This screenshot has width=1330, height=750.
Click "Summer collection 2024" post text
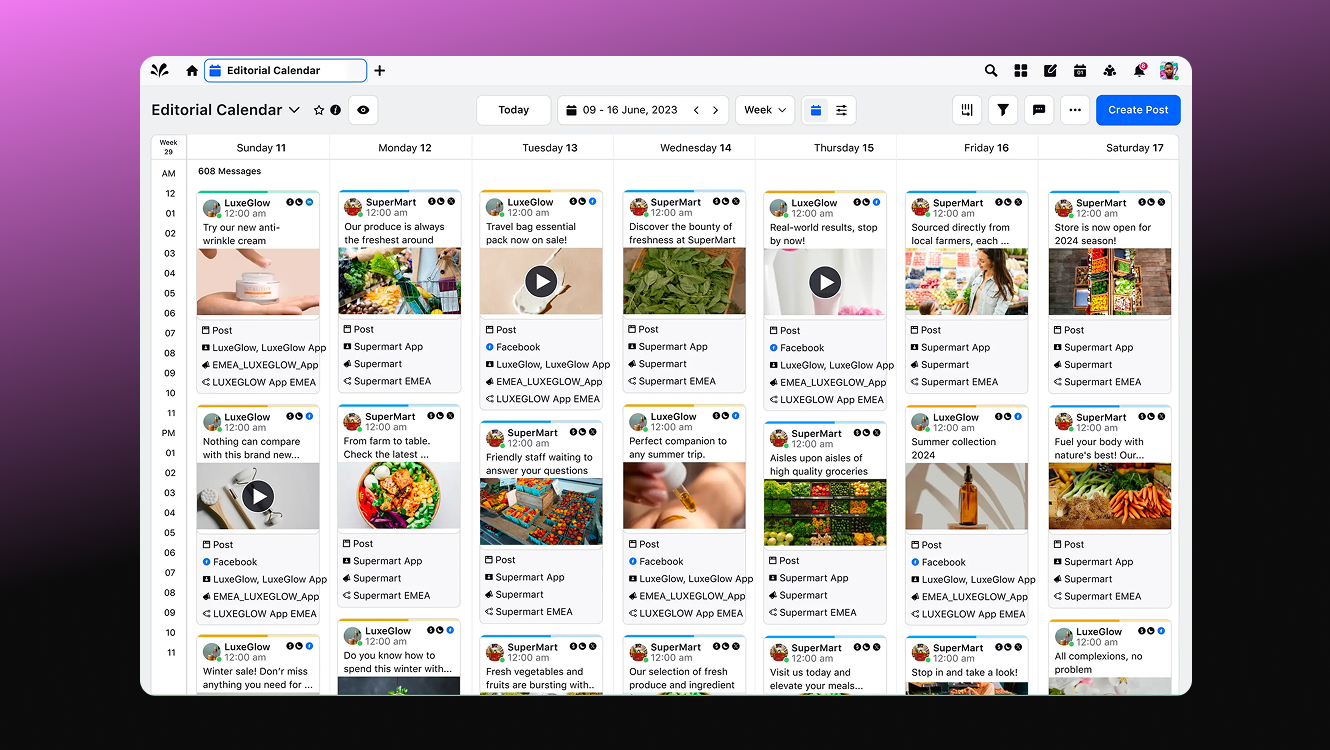tap(954, 448)
